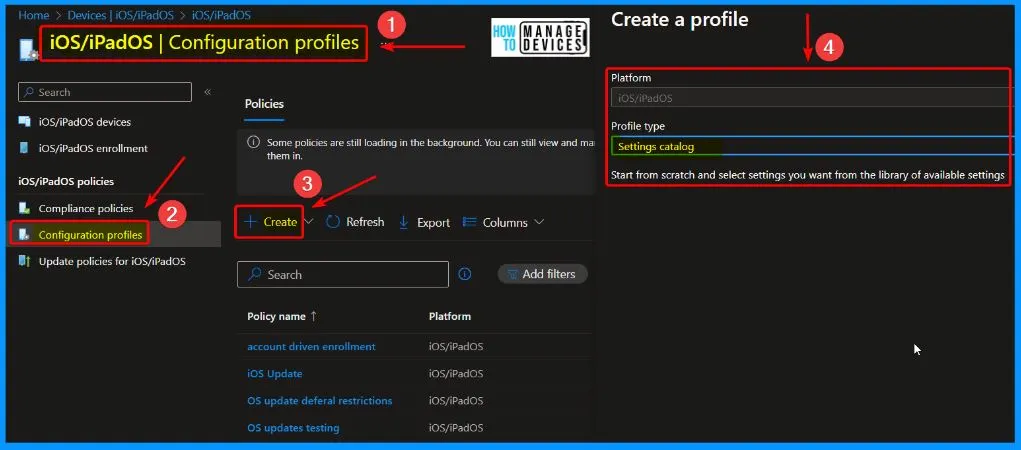Click the info icon in loading policies banner
Screen dimensions: 1021x450
[x=253, y=142]
